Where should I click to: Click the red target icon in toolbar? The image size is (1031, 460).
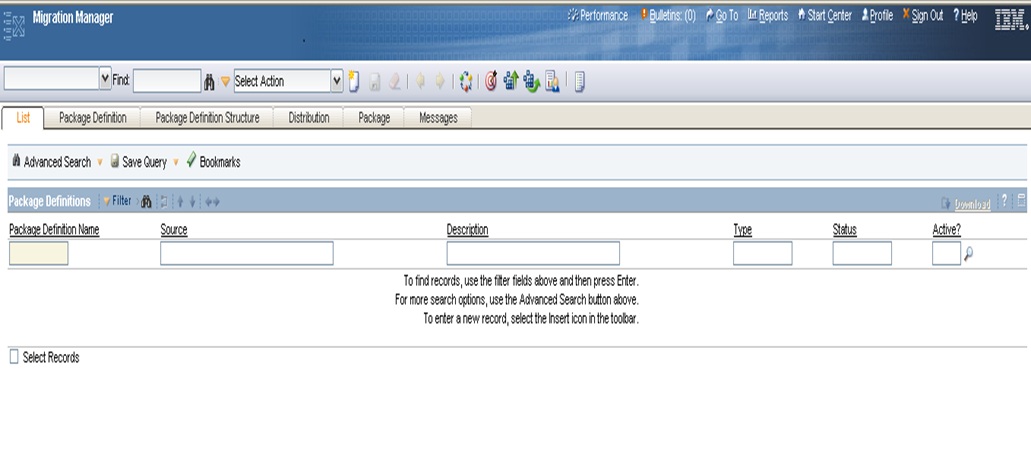click(x=491, y=81)
